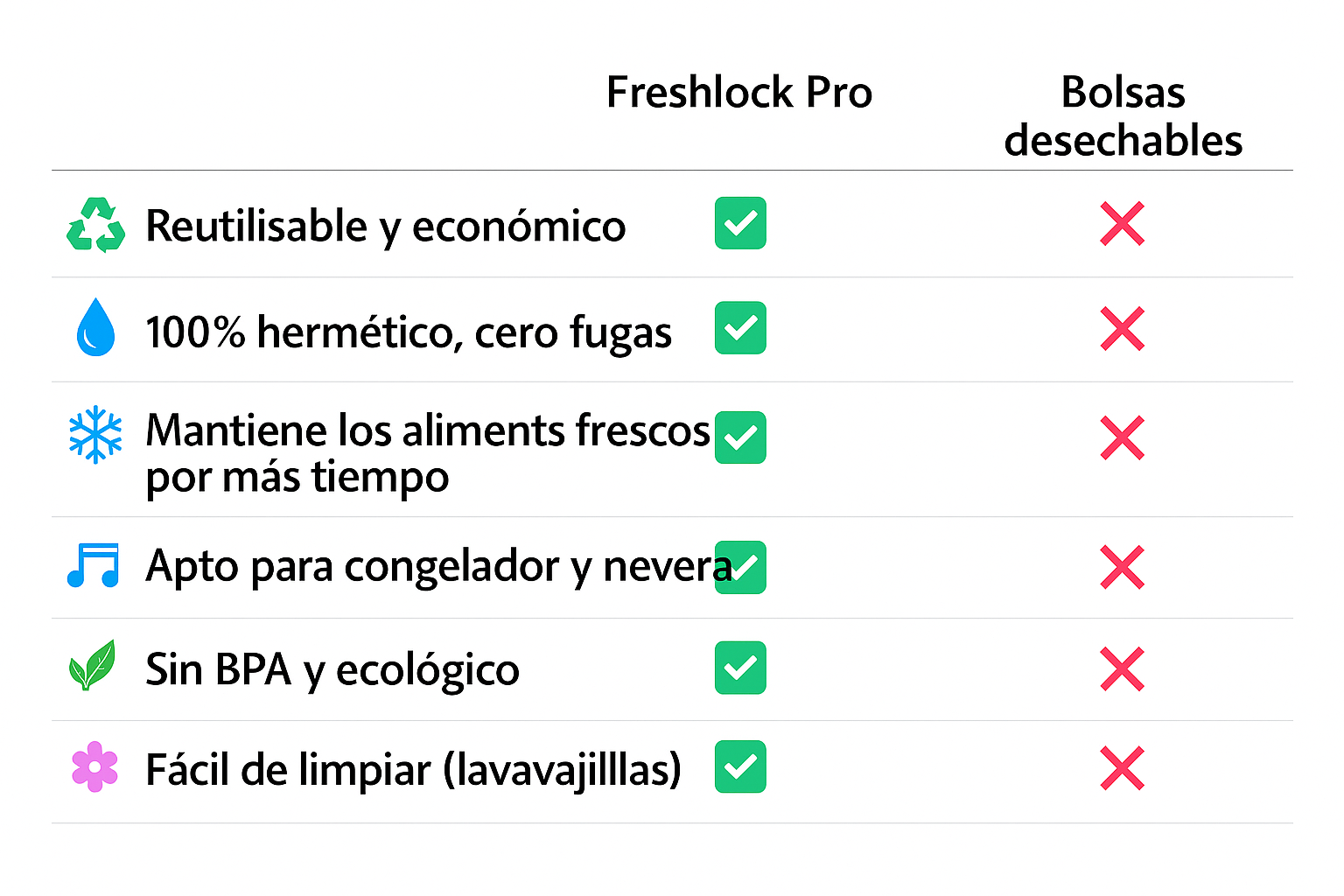The width and height of the screenshot is (1344, 896).
Task: Toggle the Mantiene los aliments frescos checkbox
Action: point(740,437)
